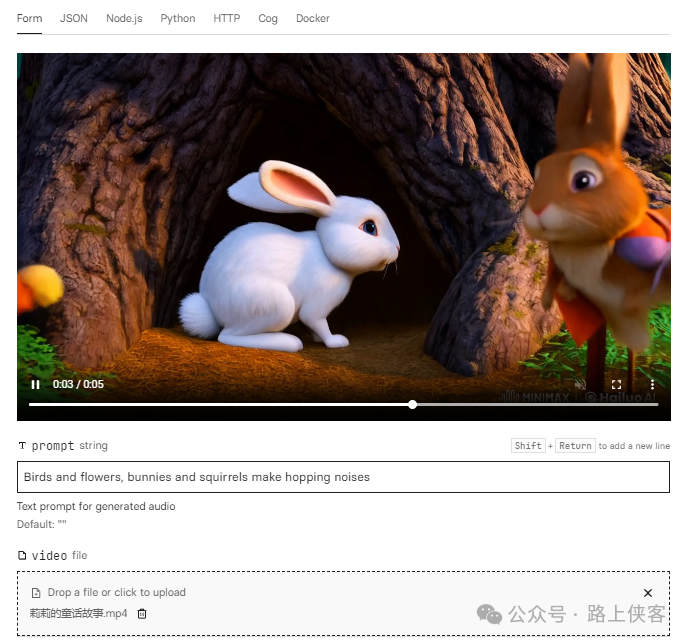The width and height of the screenshot is (688, 642).
Task: Select the Docker tab
Action: [x=312, y=18]
